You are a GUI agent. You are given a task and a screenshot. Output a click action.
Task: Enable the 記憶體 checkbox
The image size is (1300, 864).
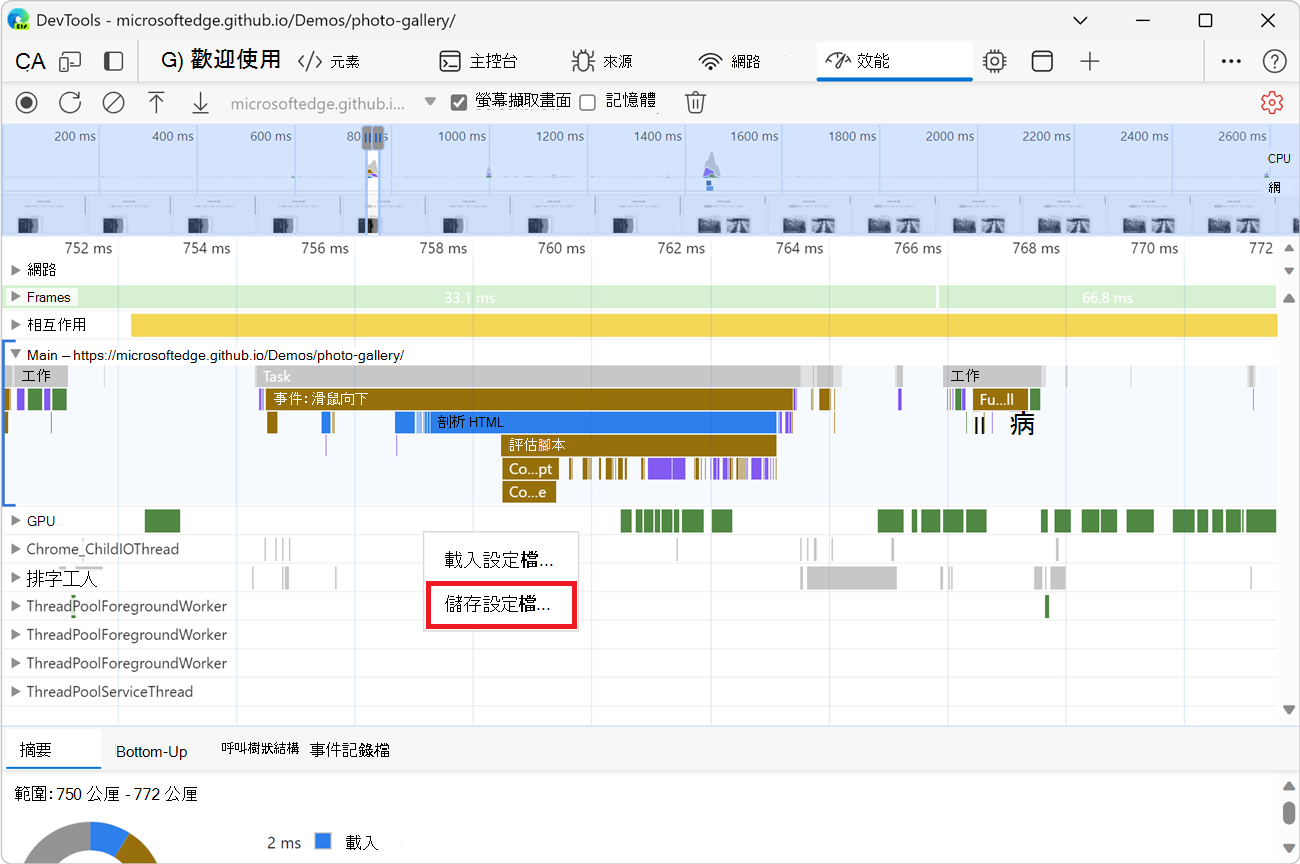pyautogui.click(x=588, y=102)
